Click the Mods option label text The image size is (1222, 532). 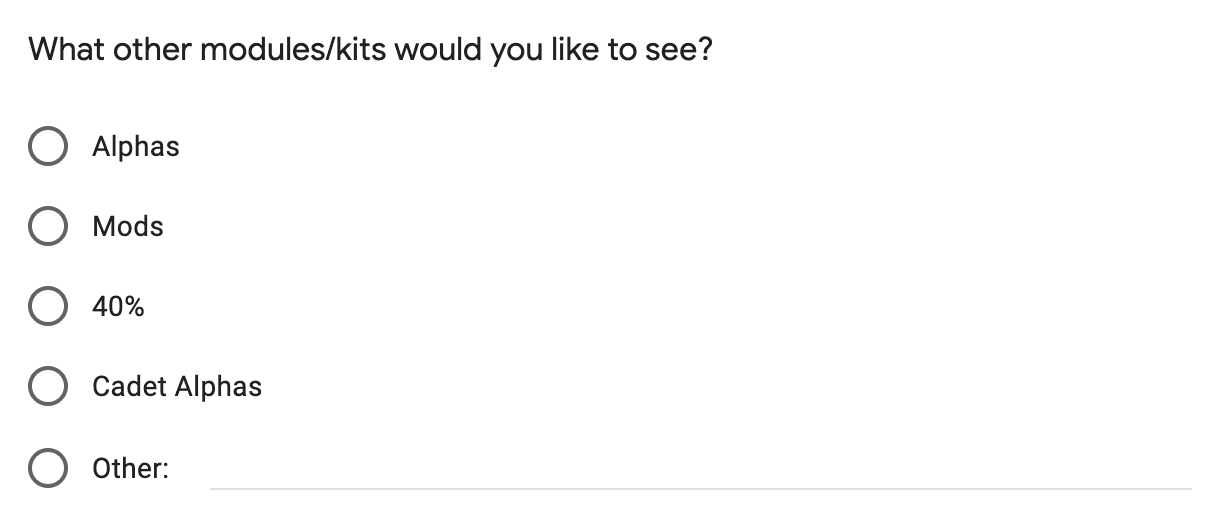pos(128,227)
